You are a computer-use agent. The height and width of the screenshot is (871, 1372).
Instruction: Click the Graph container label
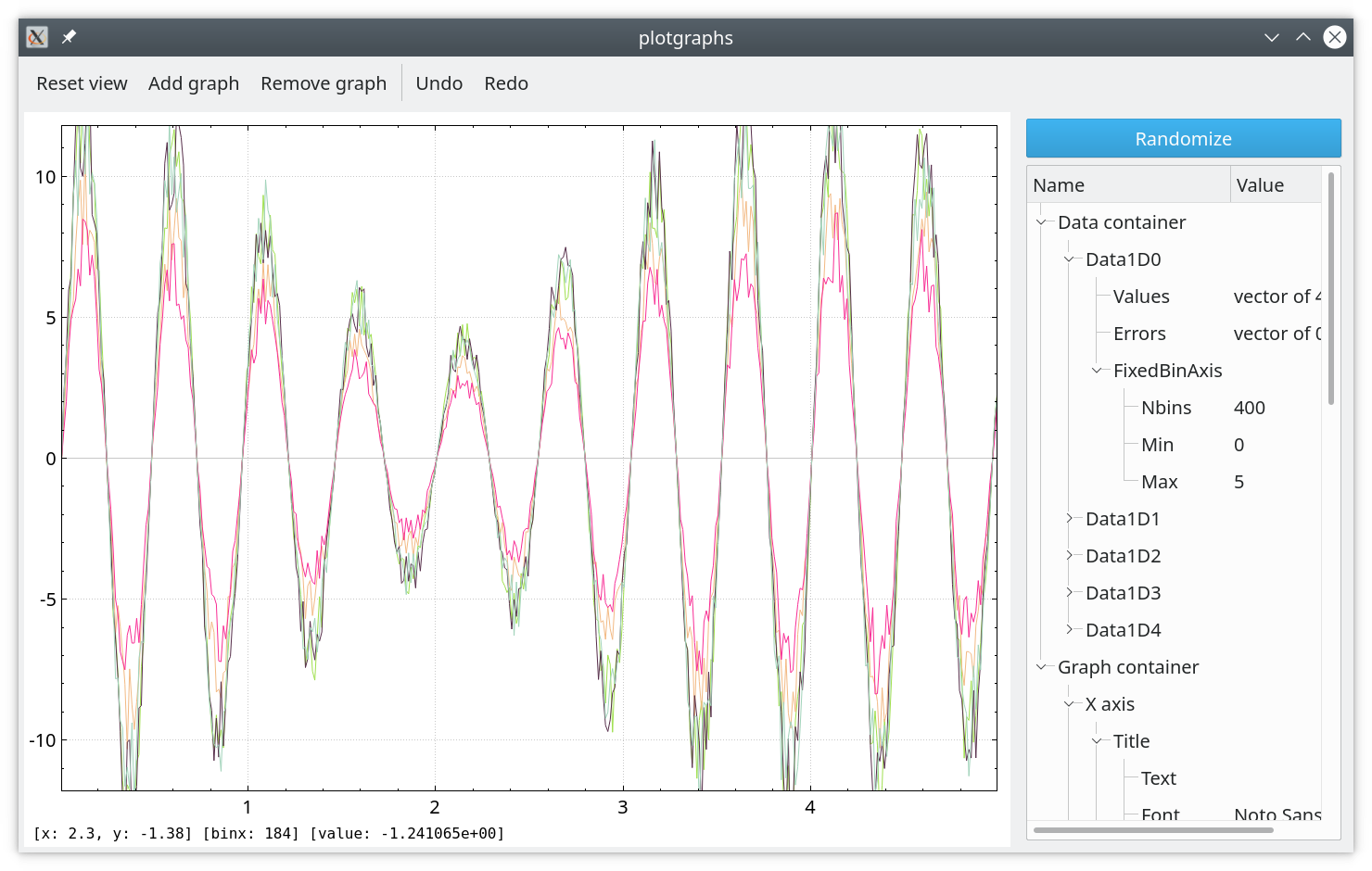tap(1128, 667)
